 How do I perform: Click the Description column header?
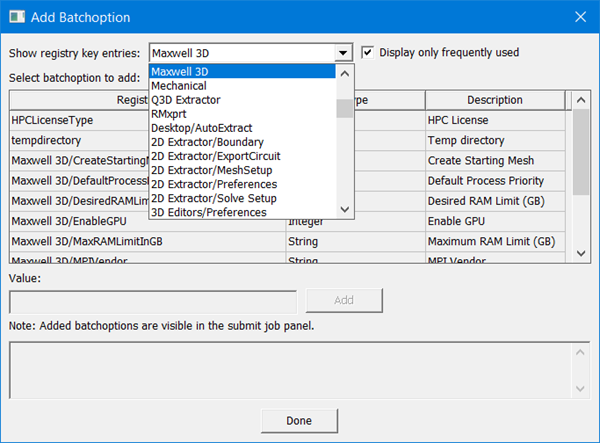point(495,100)
